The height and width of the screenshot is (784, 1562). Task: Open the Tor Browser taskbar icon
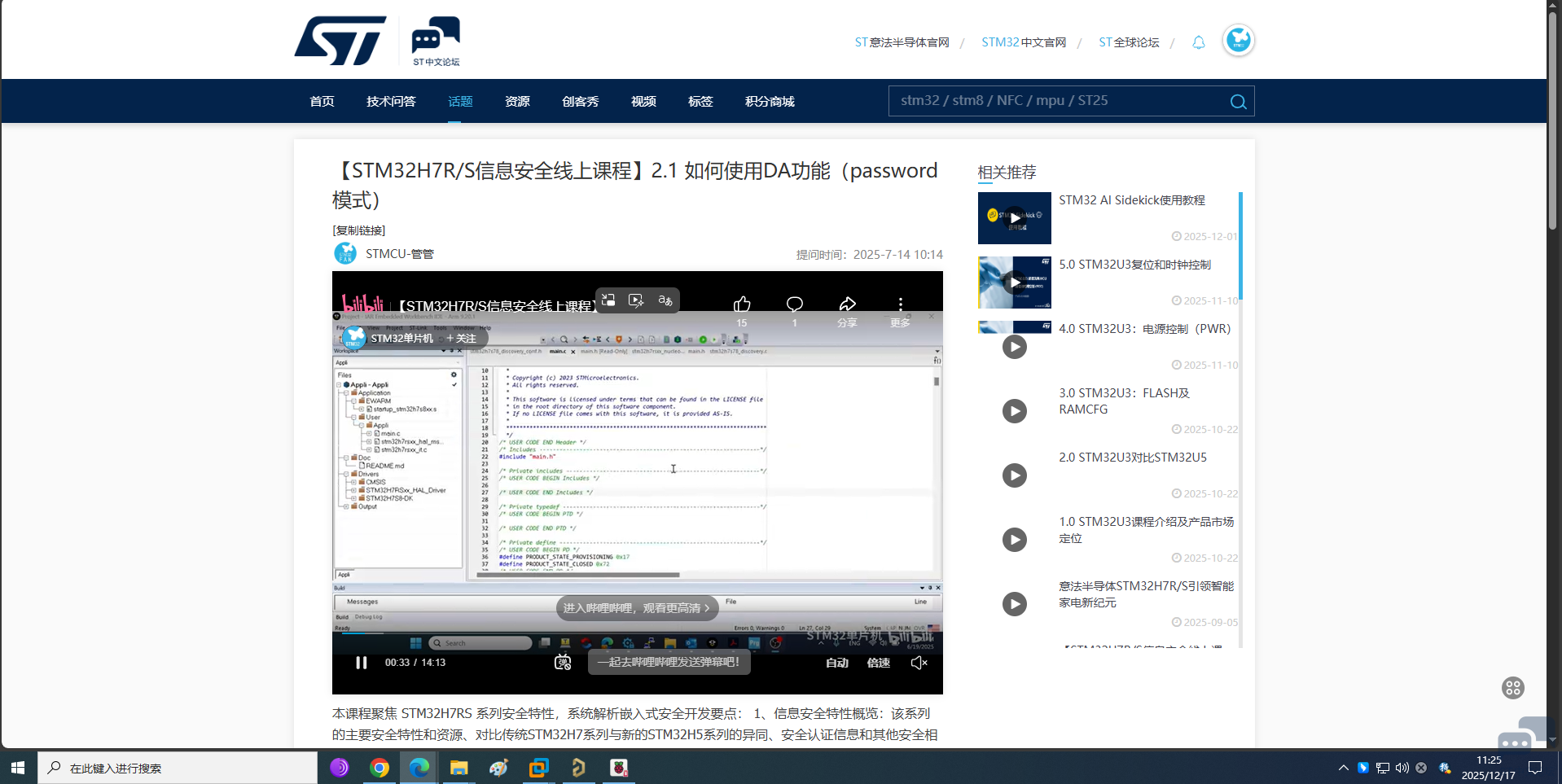point(340,768)
